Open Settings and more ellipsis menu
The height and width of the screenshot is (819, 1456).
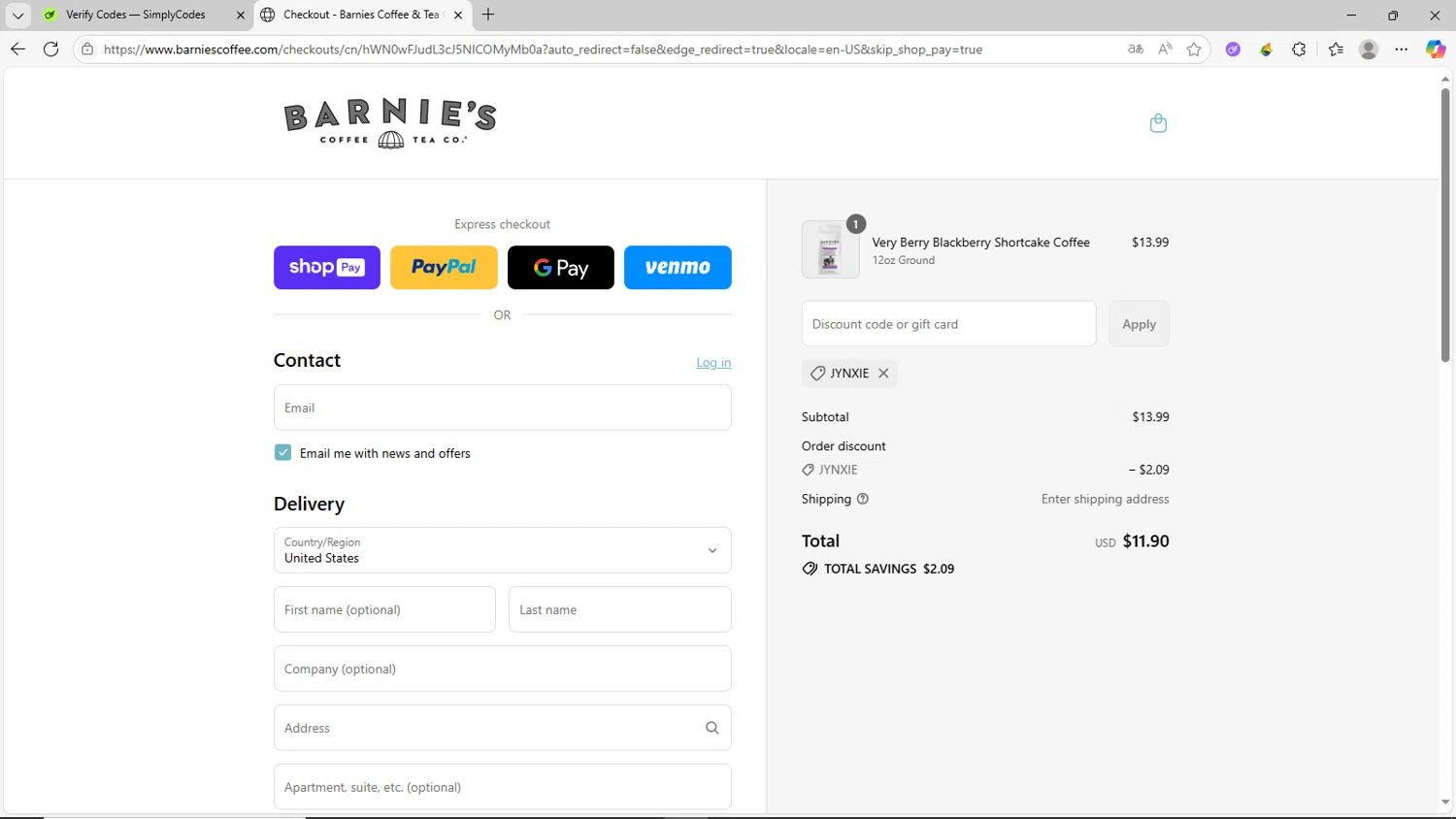(x=1402, y=49)
